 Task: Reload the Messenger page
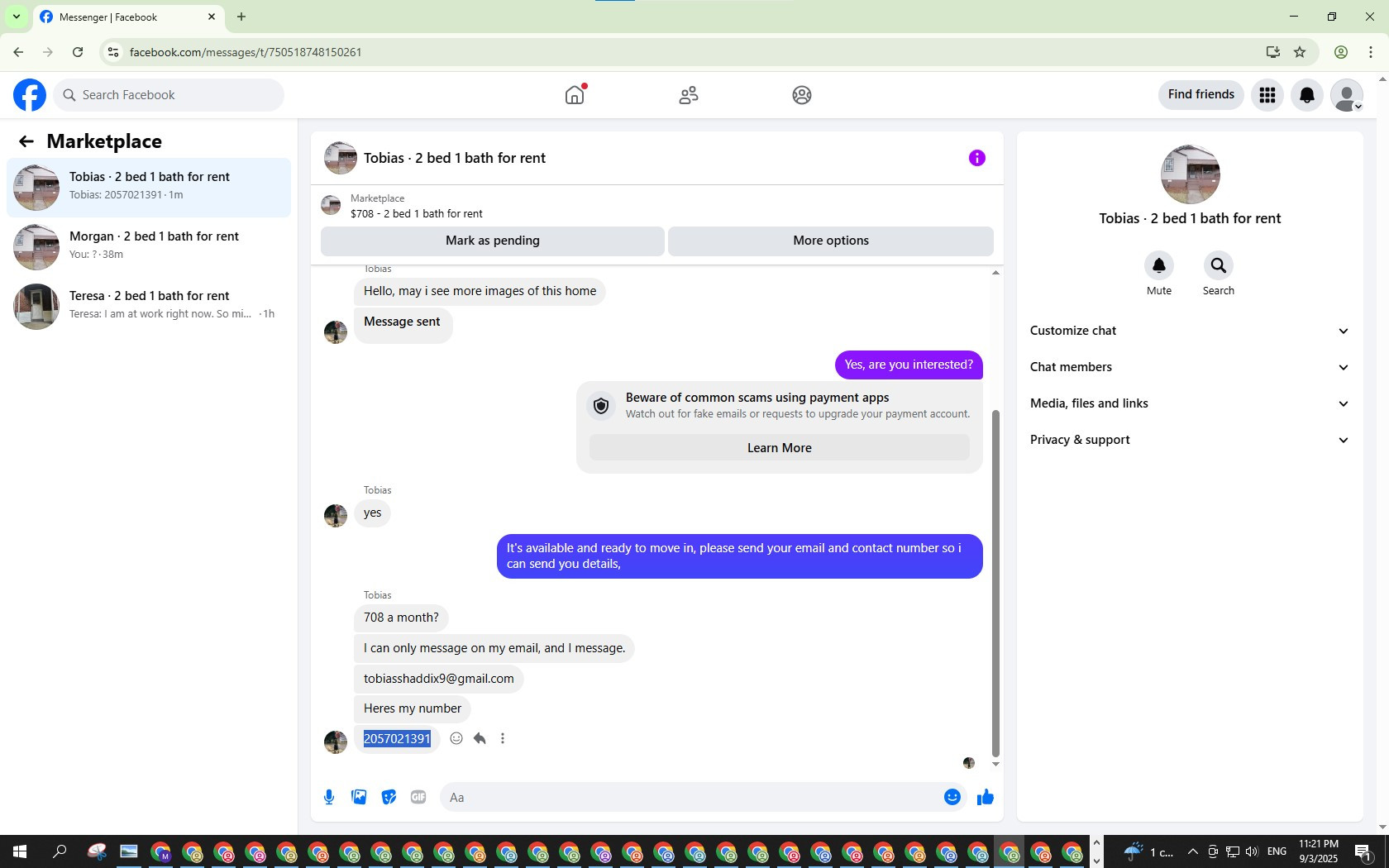pyautogui.click(x=78, y=52)
